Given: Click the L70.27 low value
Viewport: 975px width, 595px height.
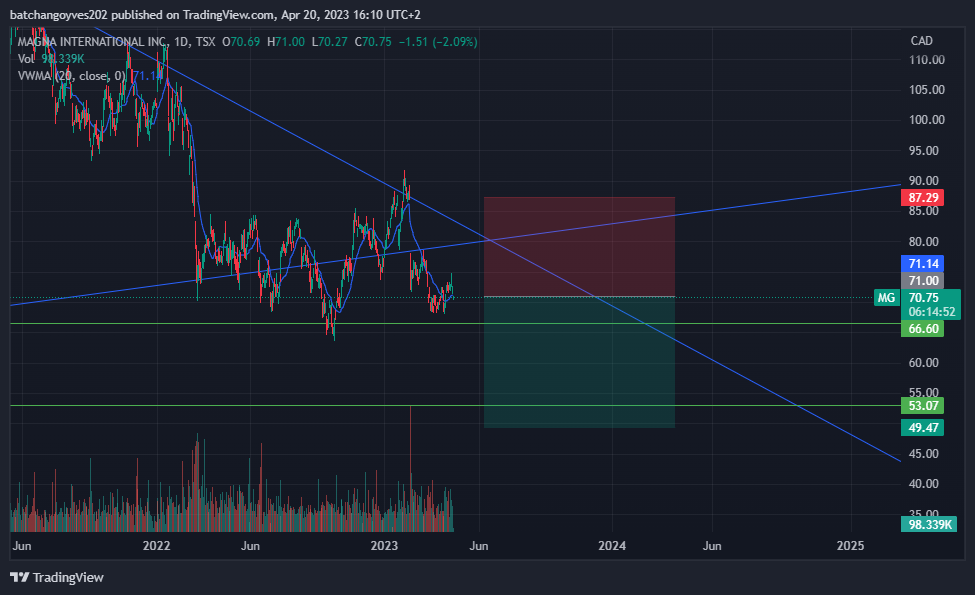Looking at the screenshot, I should click(x=330, y=42).
